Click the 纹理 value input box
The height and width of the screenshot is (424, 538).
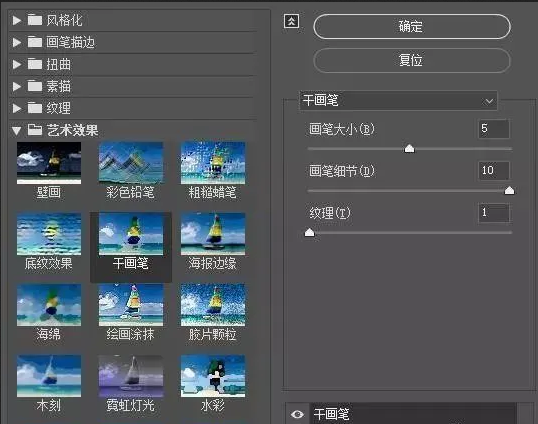coord(494,213)
